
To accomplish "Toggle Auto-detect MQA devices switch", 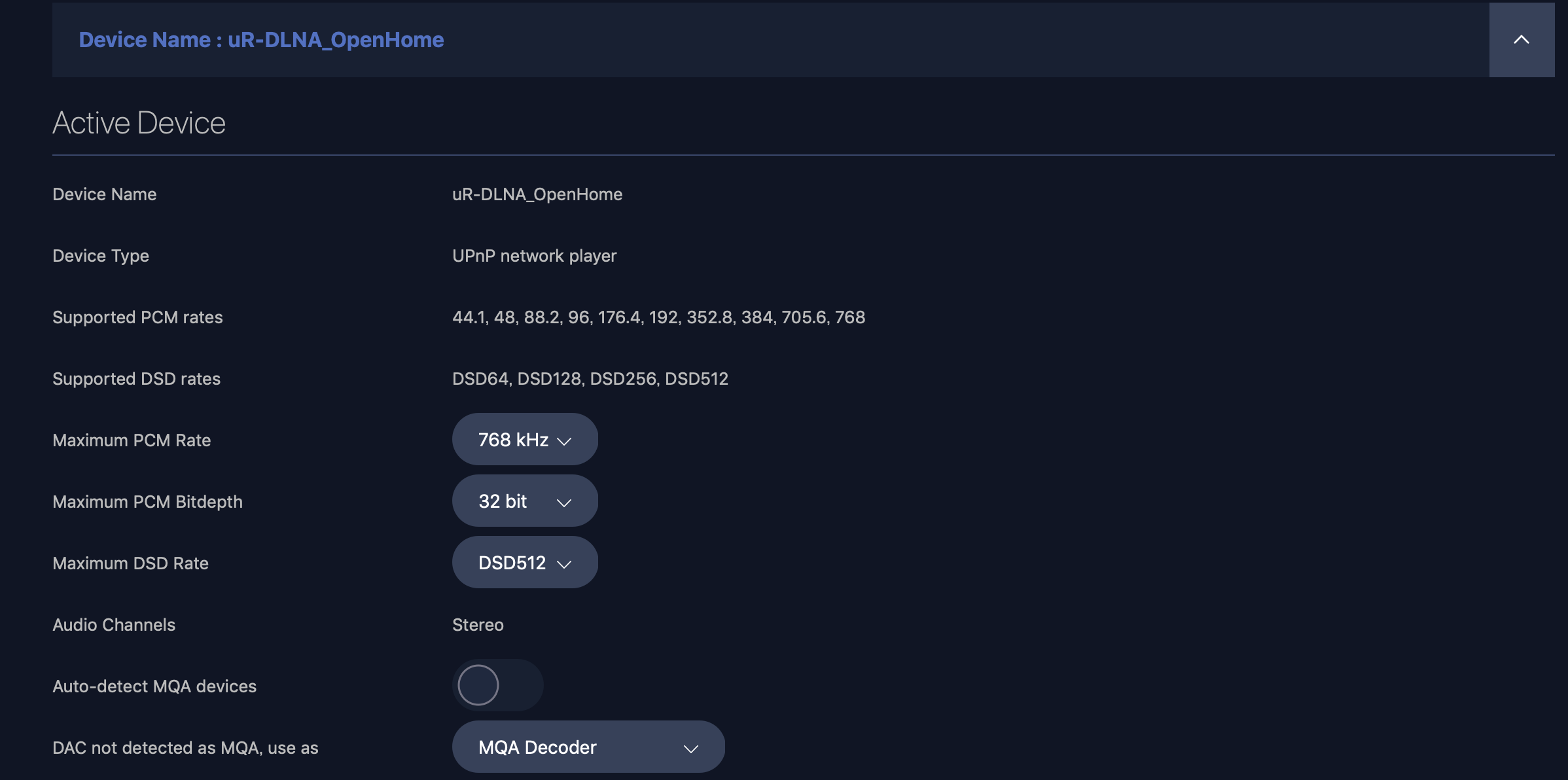I will pos(497,685).
